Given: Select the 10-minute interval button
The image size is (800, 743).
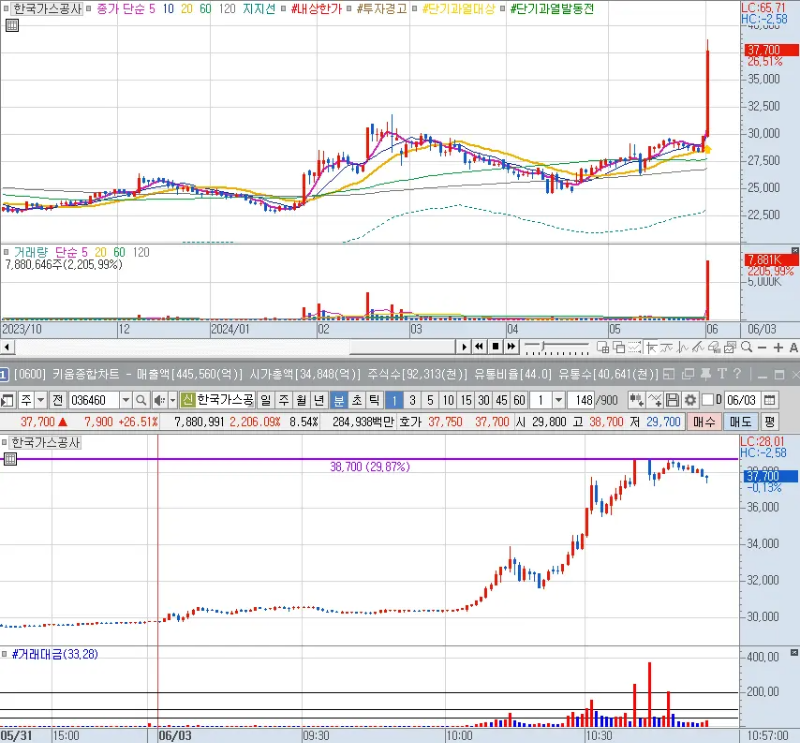Looking at the screenshot, I should pyautogui.click(x=448, y=400).
